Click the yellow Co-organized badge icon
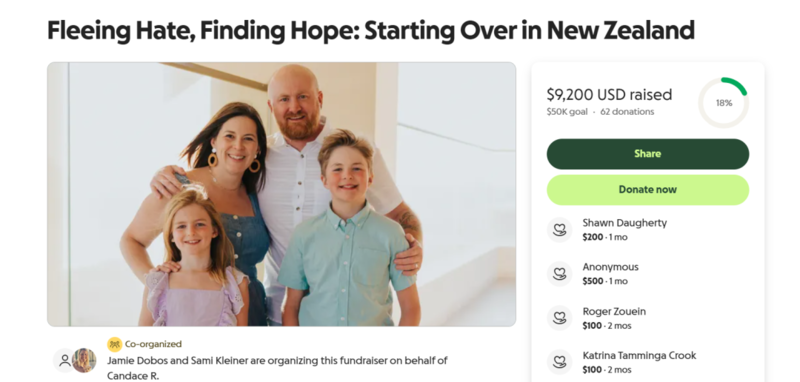This screenshot has height=382, width=800. [x=114, y=344]
